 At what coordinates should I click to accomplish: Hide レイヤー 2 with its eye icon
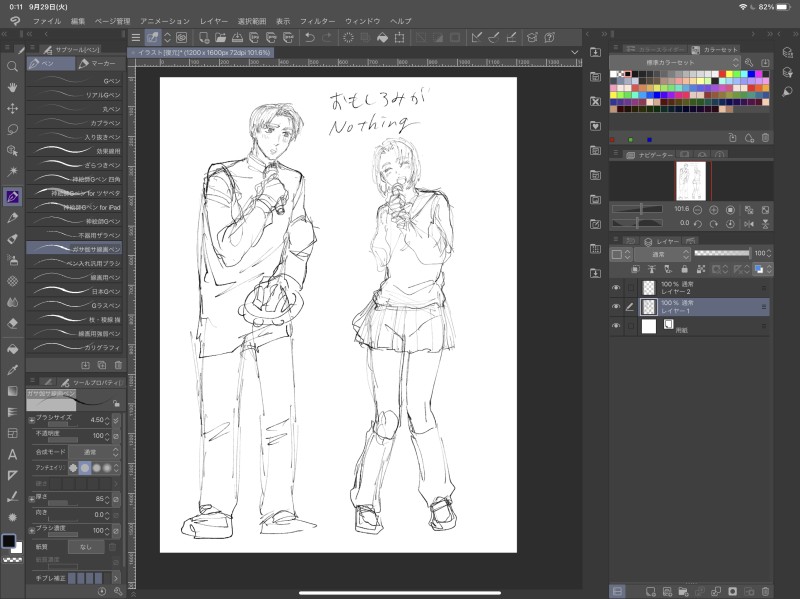pos(616,288)
